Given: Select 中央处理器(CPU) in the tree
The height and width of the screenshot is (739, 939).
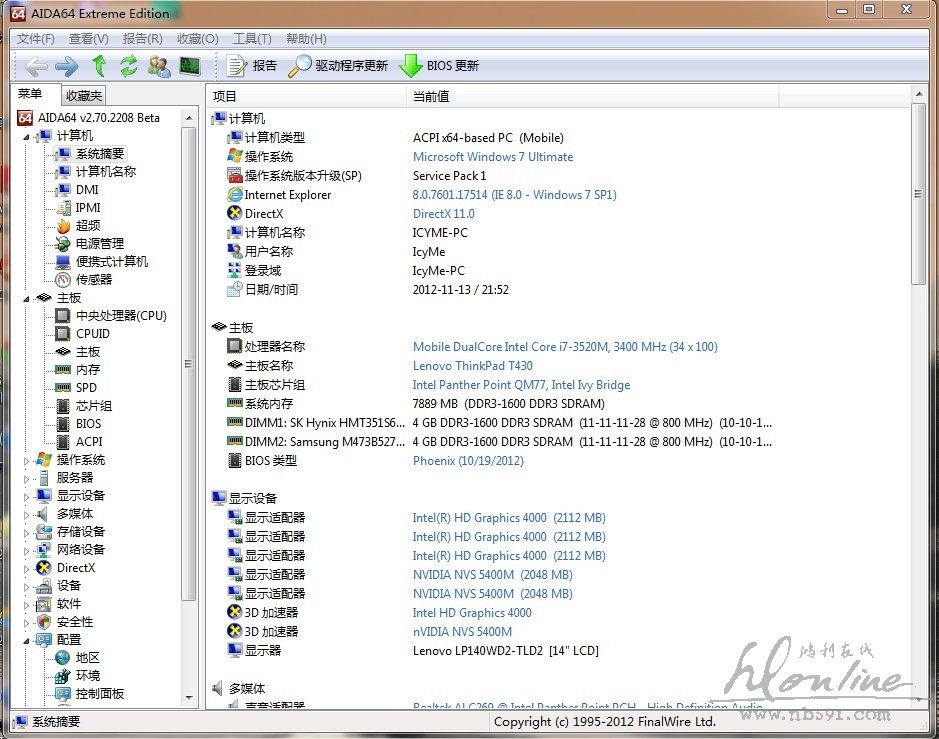Looking at the screenshot, I should pos(121,316).
